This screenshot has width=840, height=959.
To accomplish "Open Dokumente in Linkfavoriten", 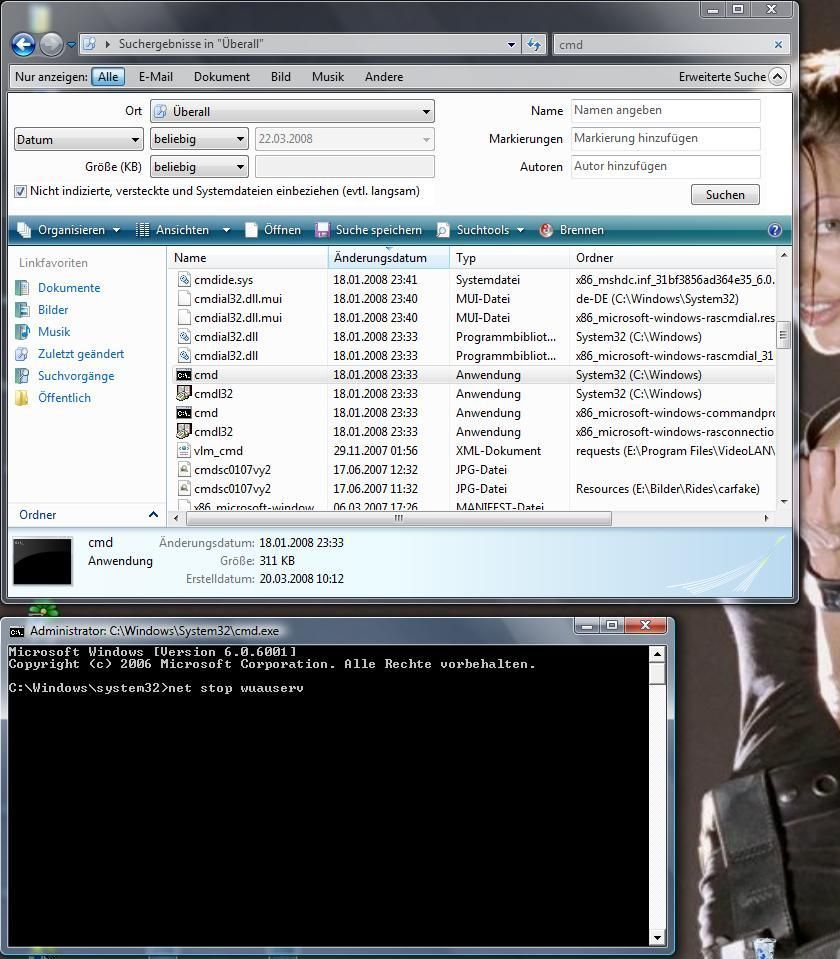I will point(69,287).
